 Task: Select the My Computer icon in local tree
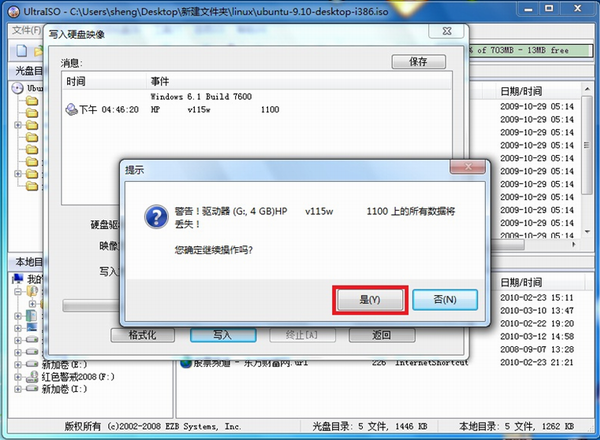point(18,279)
